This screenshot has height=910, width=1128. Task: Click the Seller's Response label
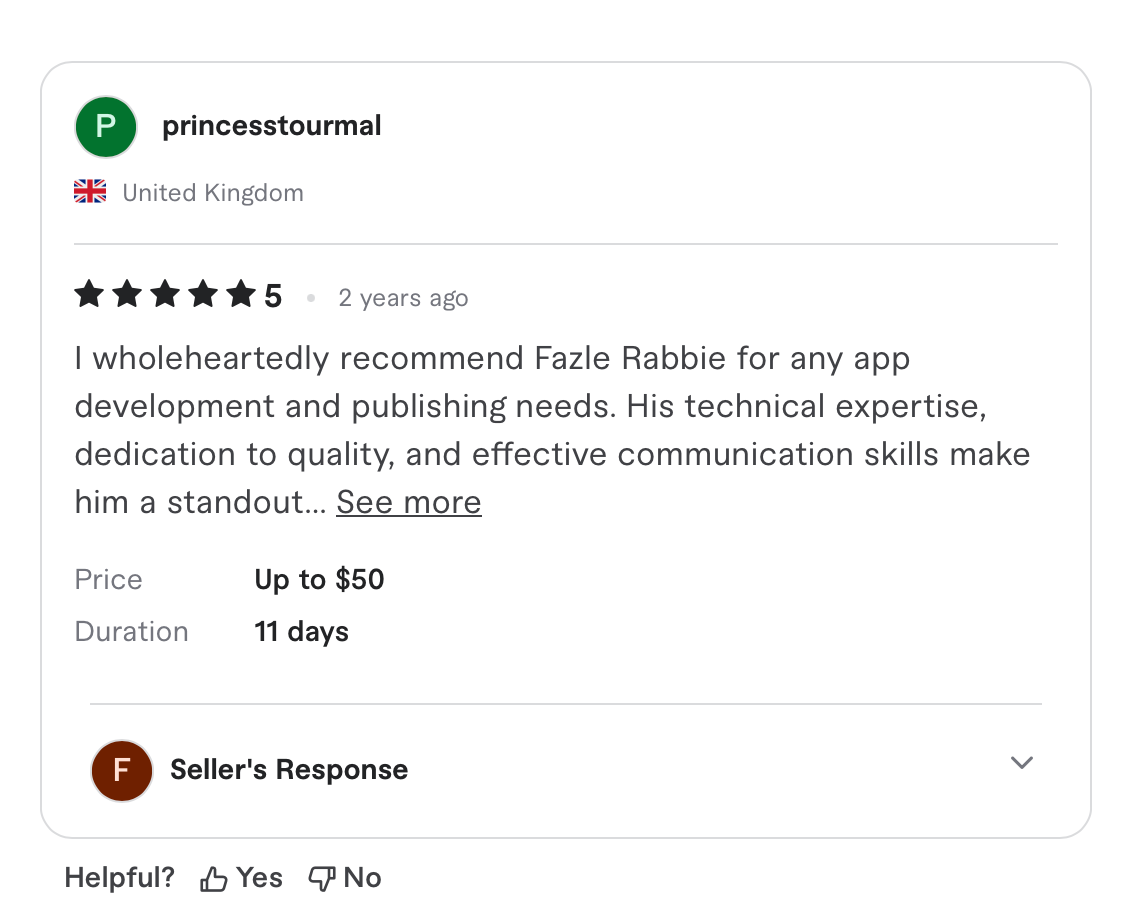coord(288,769)
